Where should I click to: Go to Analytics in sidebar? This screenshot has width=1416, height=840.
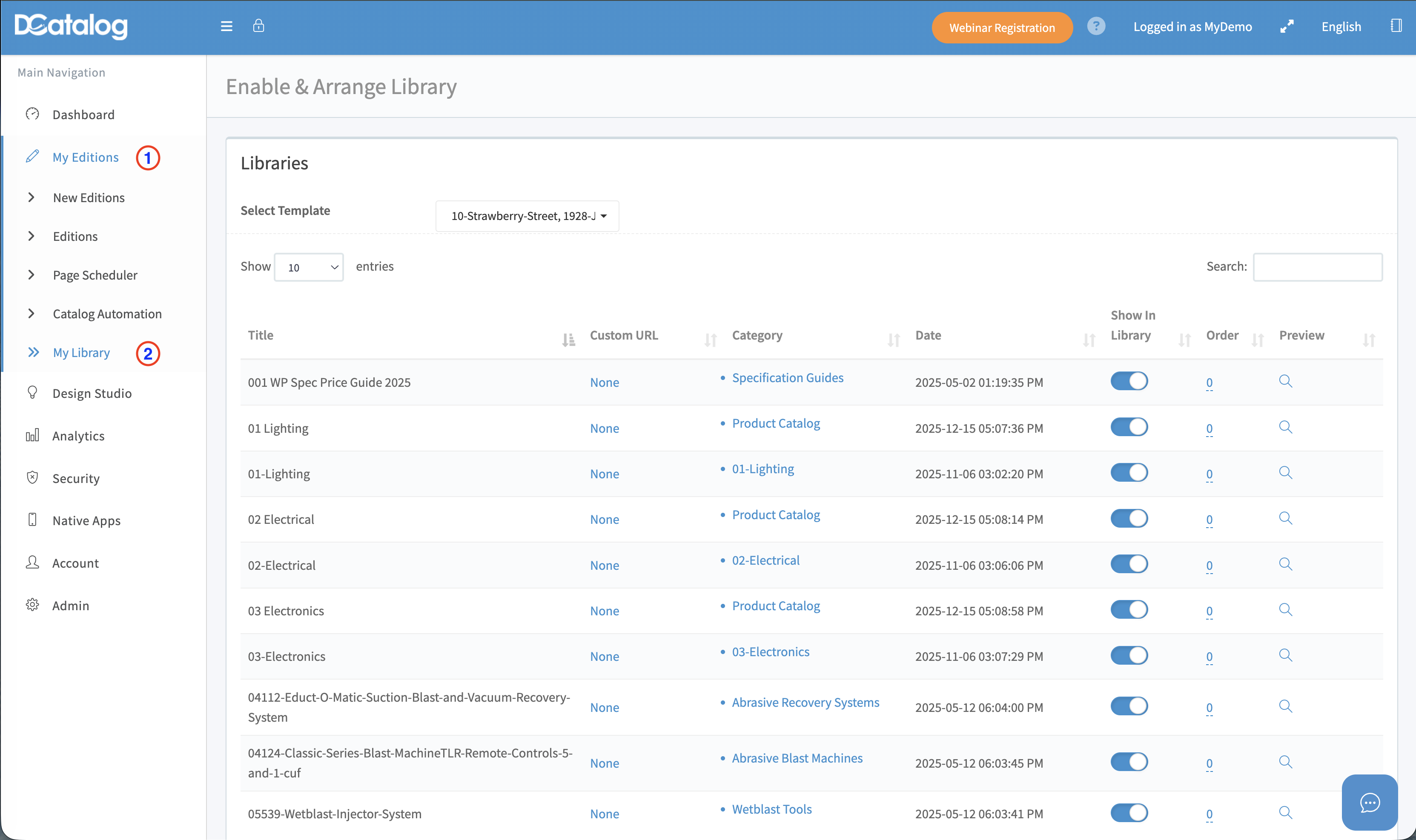(x=78, y=436)
